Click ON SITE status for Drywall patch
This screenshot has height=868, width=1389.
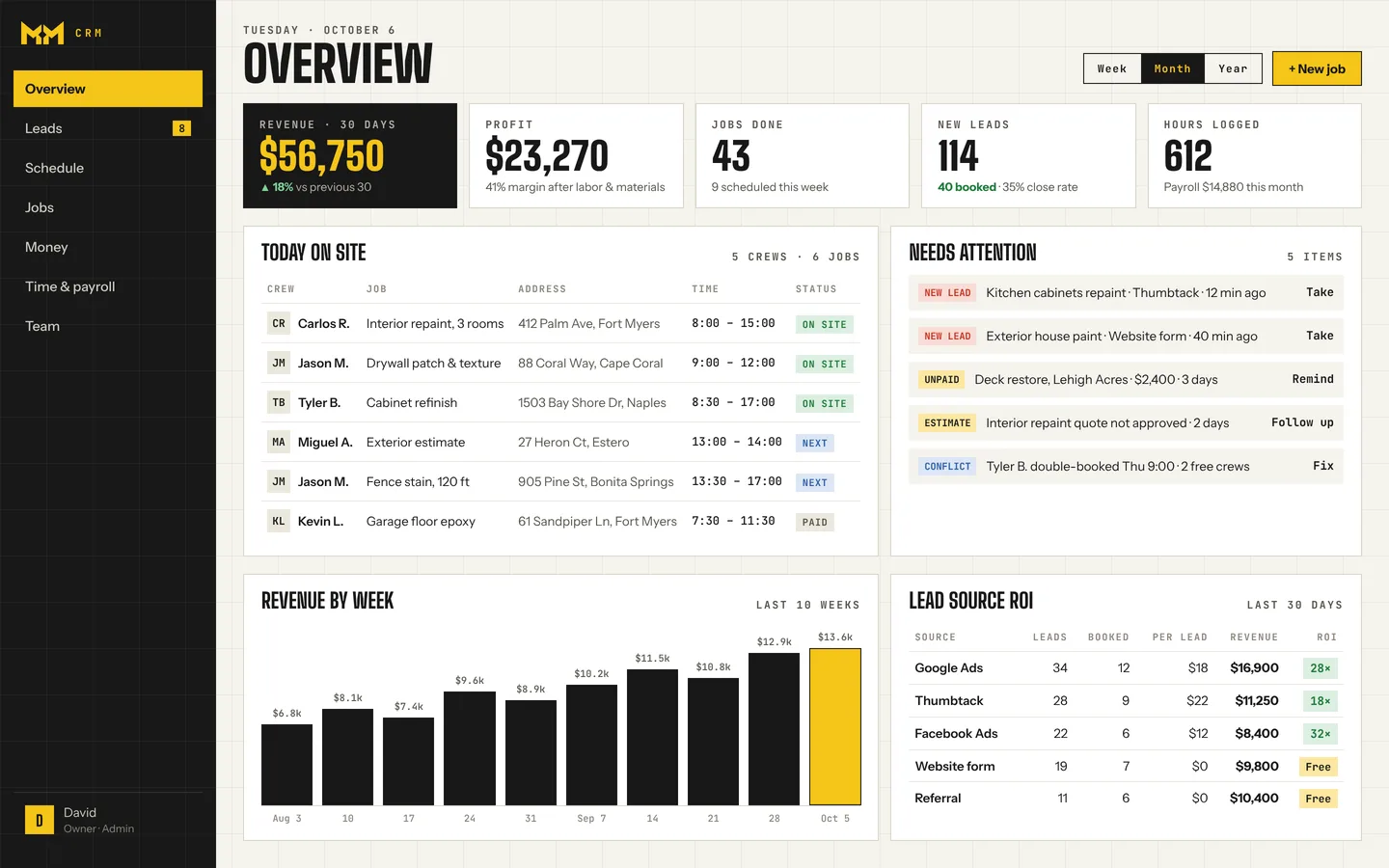pyautogui.click(x=825, y=365)
